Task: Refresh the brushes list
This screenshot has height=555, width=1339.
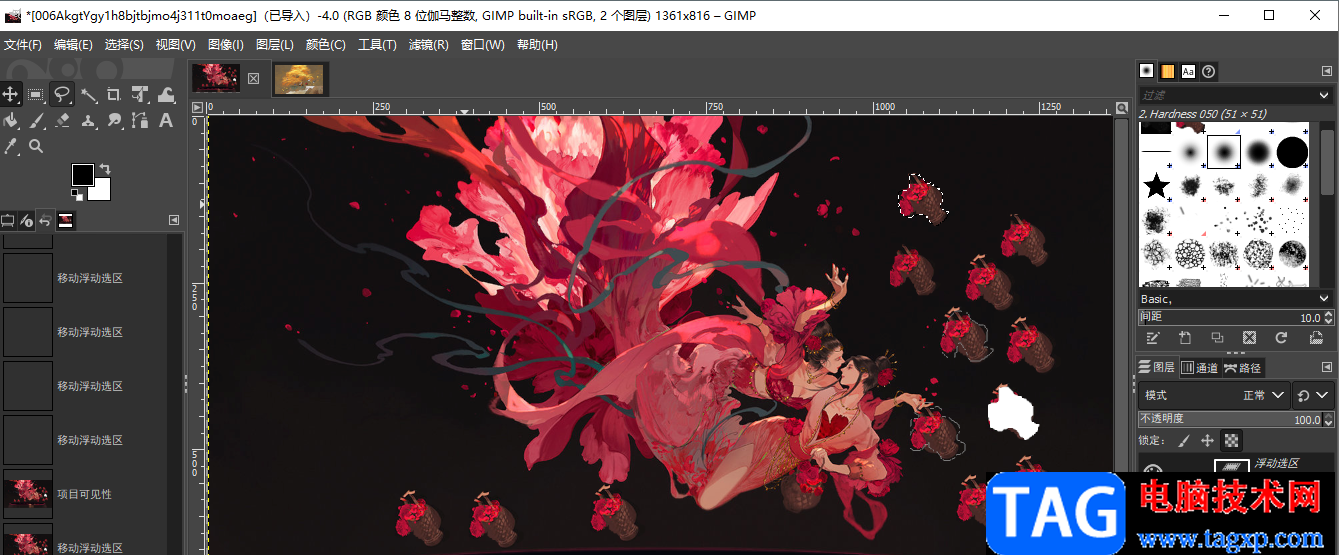Action: (x=1281, y=338)
